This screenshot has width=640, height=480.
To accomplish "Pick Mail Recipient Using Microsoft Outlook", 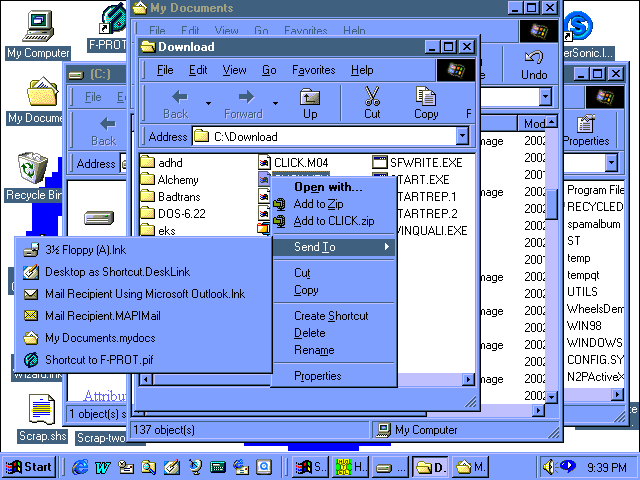I will [144, 294].
